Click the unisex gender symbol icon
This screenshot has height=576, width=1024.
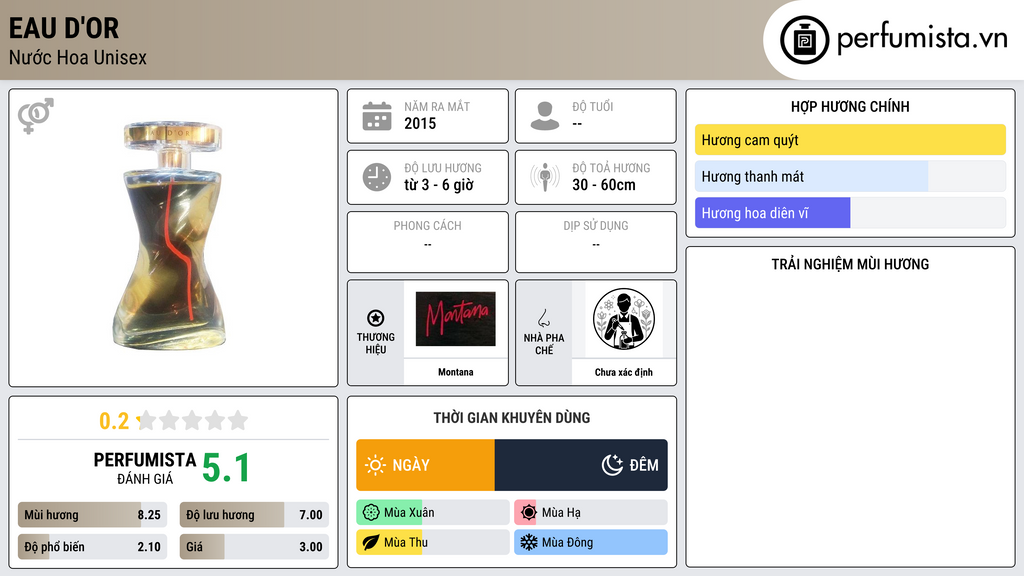pos(36,116)
